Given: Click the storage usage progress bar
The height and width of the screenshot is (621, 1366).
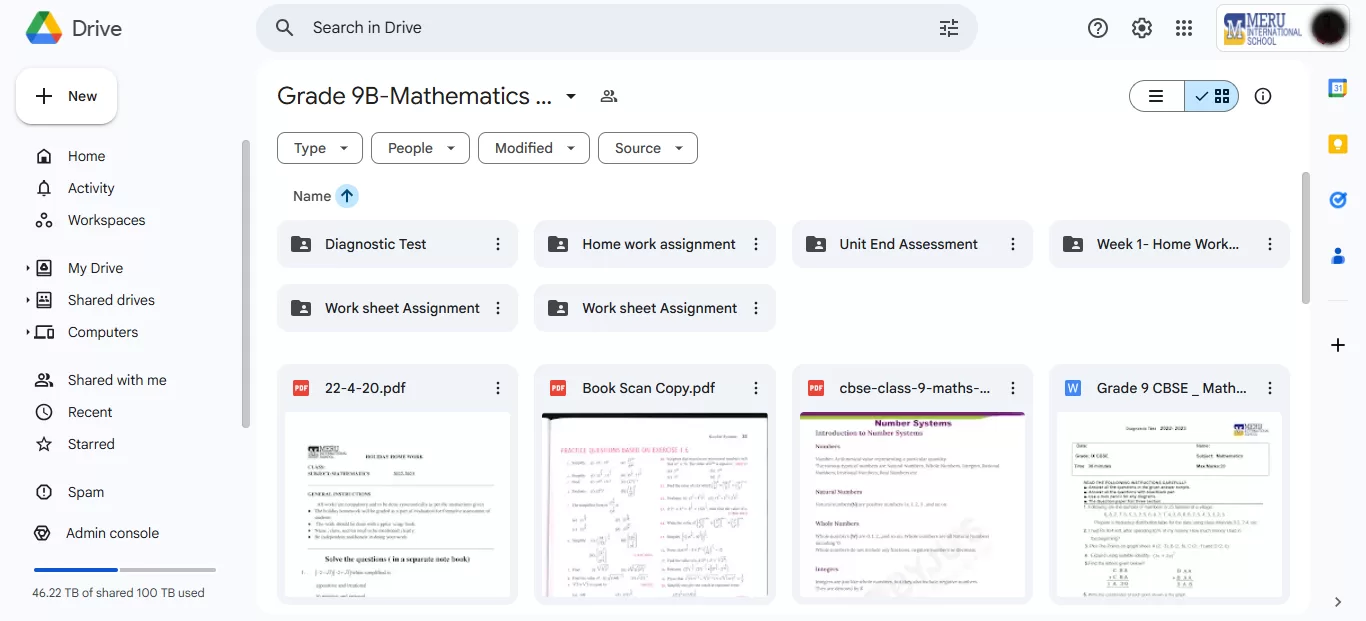Looking at the screenshot, I should (x=124, y=570).
